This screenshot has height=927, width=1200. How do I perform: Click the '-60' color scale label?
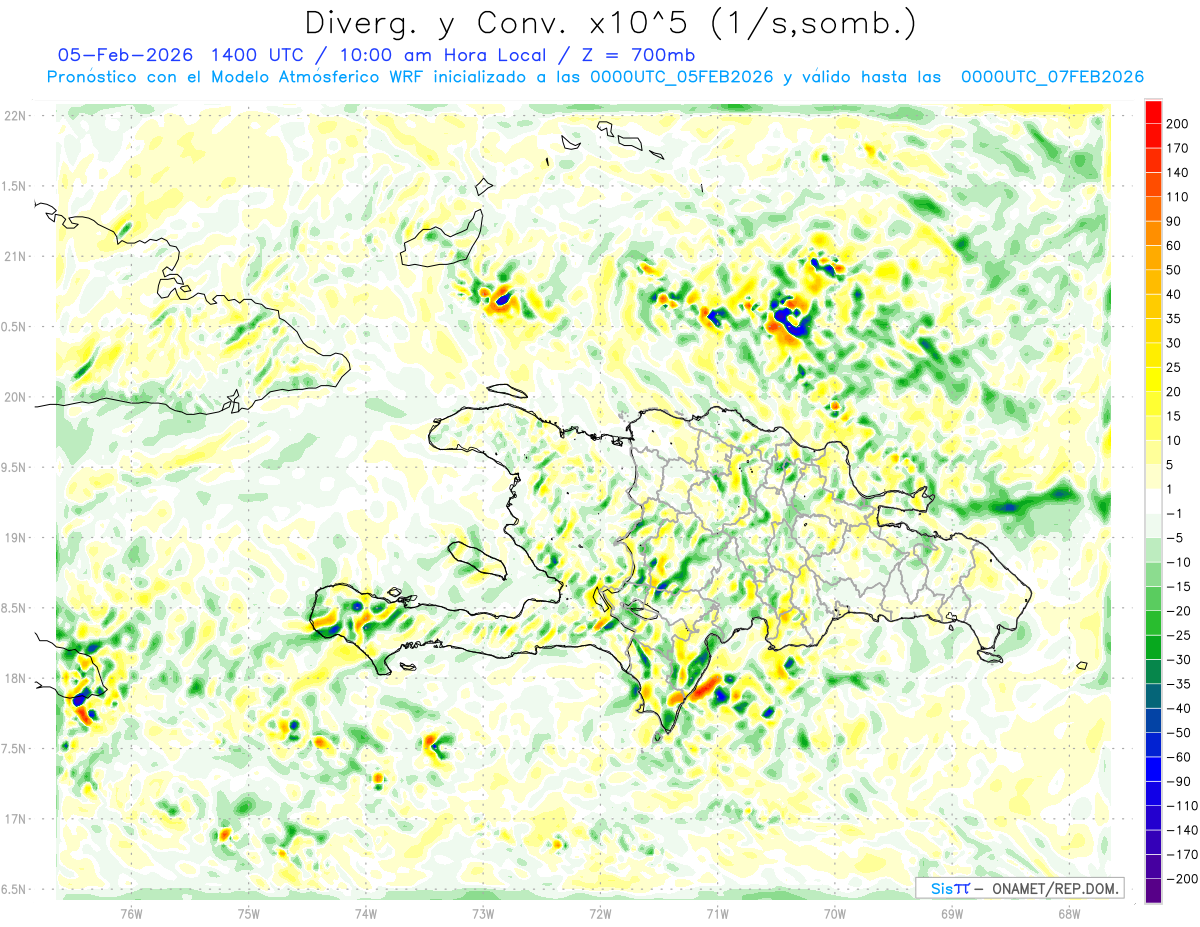1178,757
